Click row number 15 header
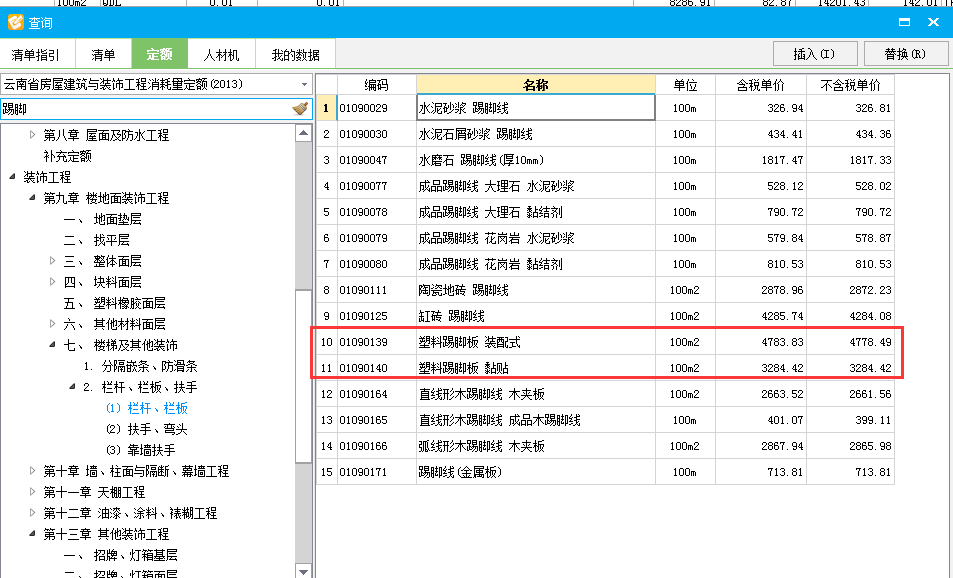This screenshot has height=578, width=953. pos(326,472)
